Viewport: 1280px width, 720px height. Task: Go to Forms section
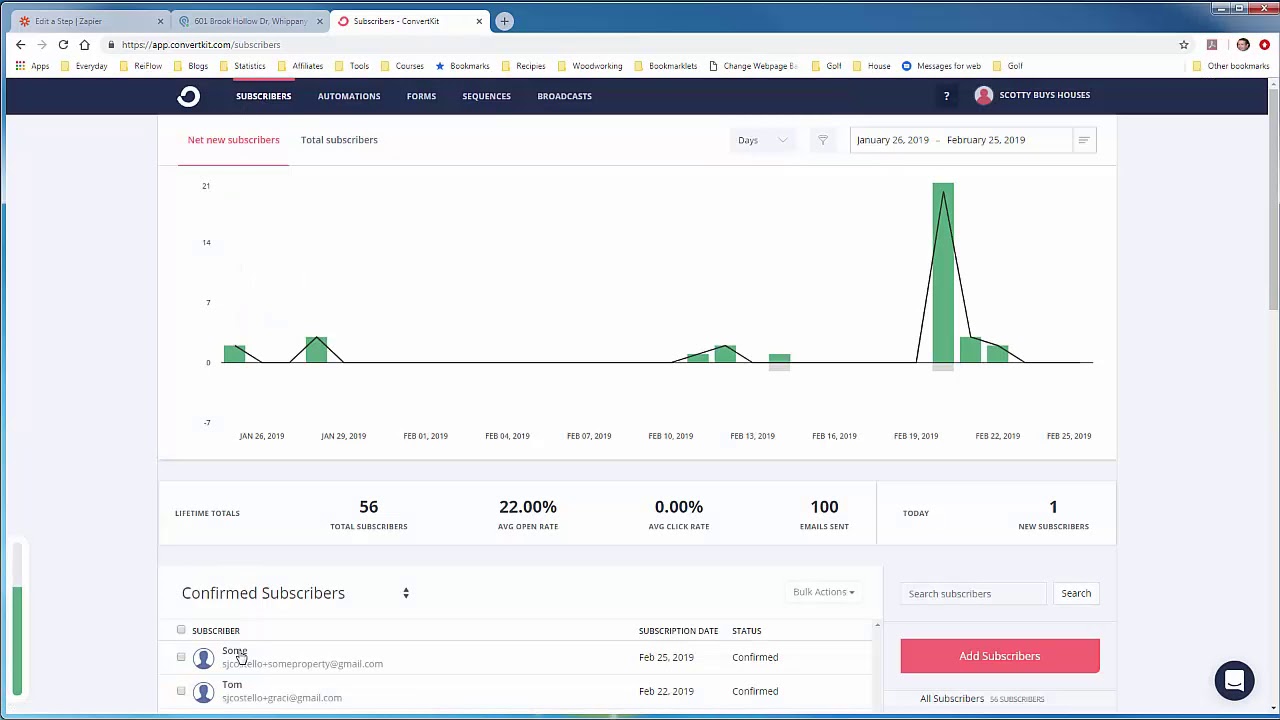point(421,96)
